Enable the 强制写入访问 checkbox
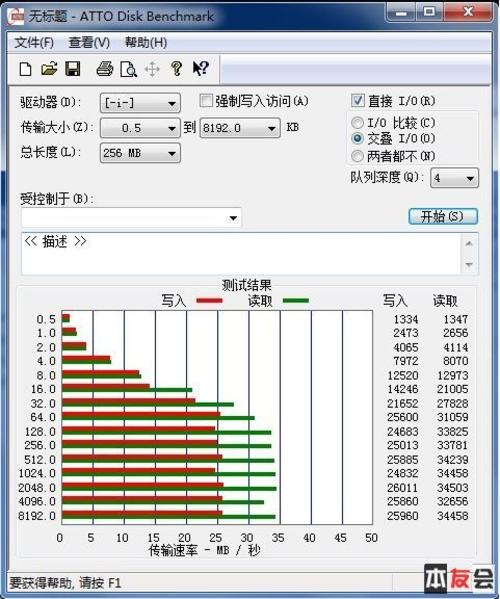 206,101
